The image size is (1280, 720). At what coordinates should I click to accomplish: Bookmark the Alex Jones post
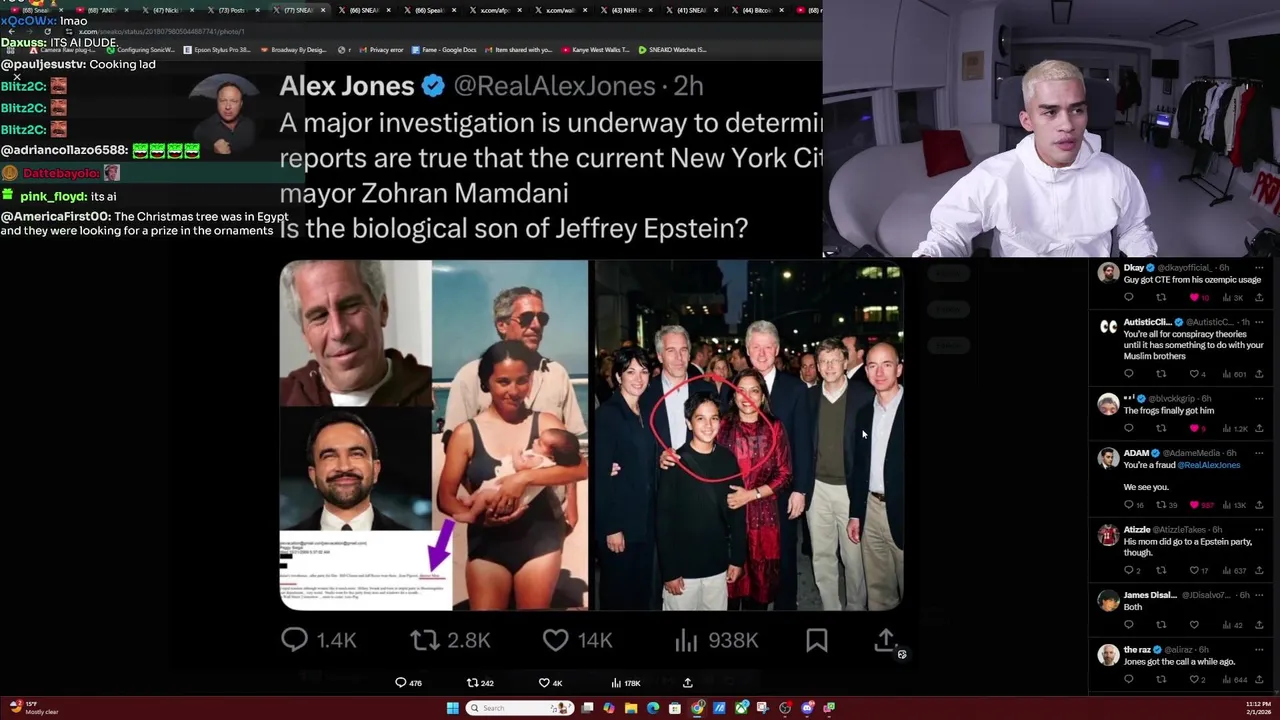coord(817,640)
